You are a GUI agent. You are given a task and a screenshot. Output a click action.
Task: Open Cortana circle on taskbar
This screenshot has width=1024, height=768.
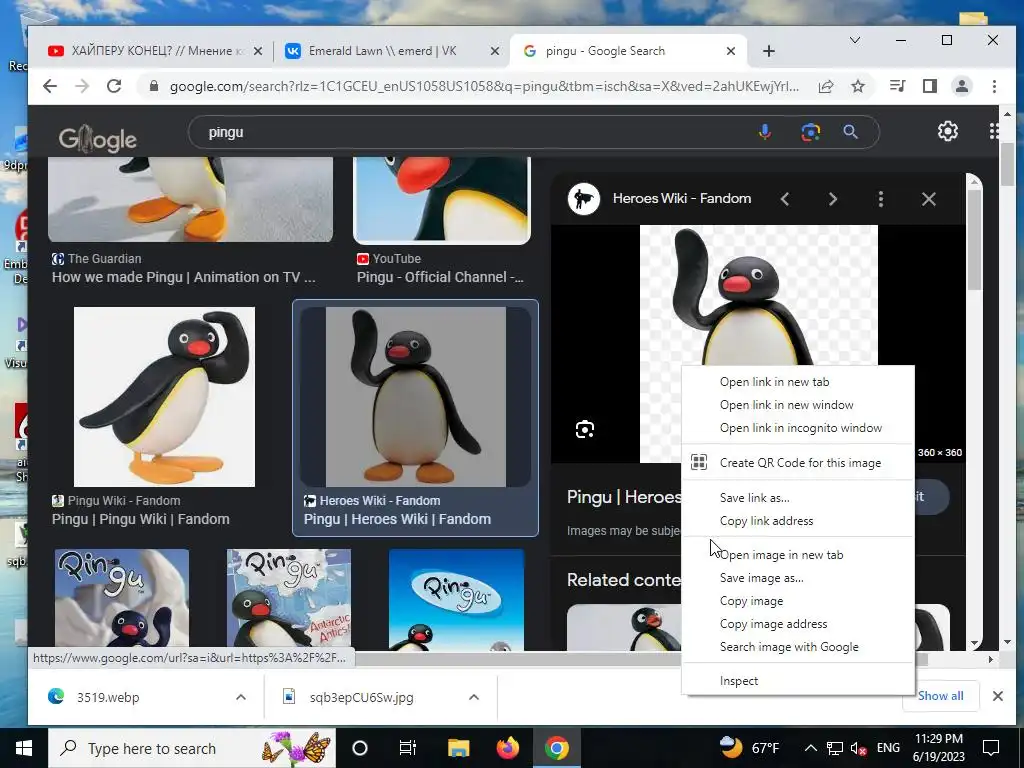(360, 748)
